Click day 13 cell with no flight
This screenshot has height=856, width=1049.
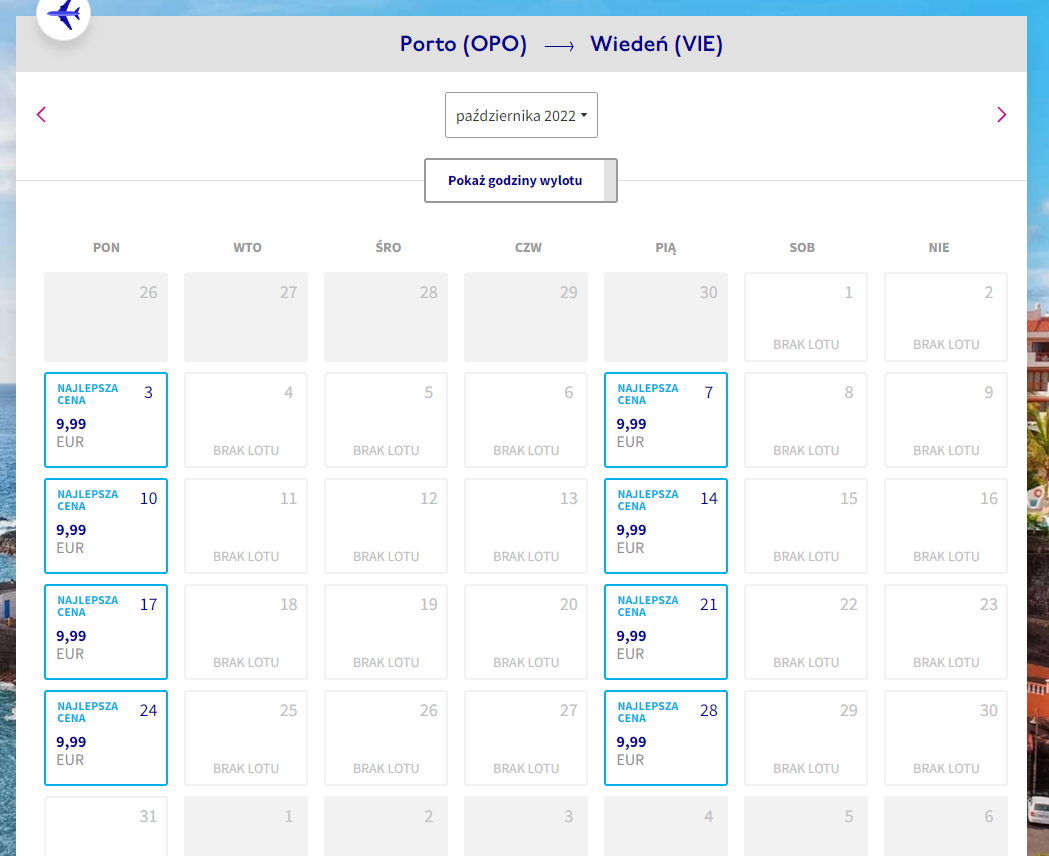coord(526,526)
